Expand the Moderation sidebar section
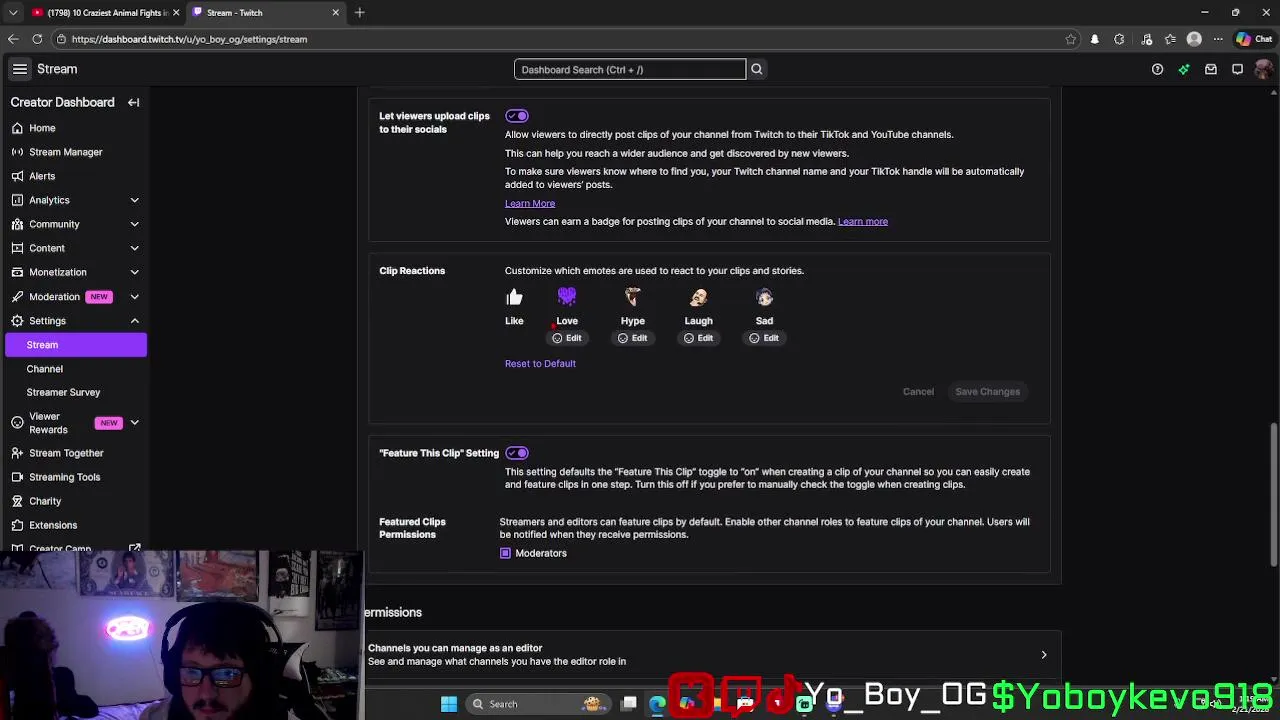 (134, 297)
